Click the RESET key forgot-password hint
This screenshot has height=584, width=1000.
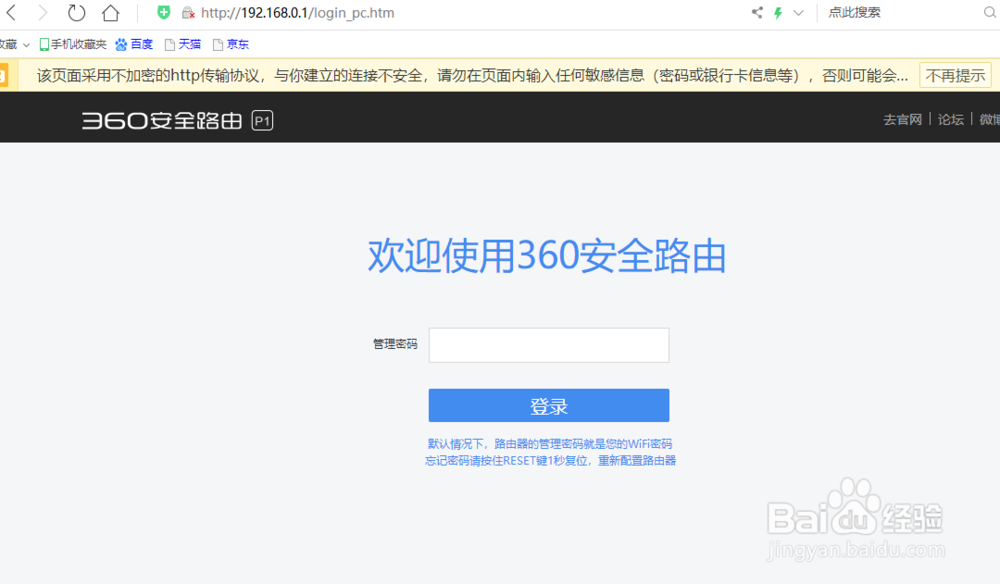tap(550, 460)
